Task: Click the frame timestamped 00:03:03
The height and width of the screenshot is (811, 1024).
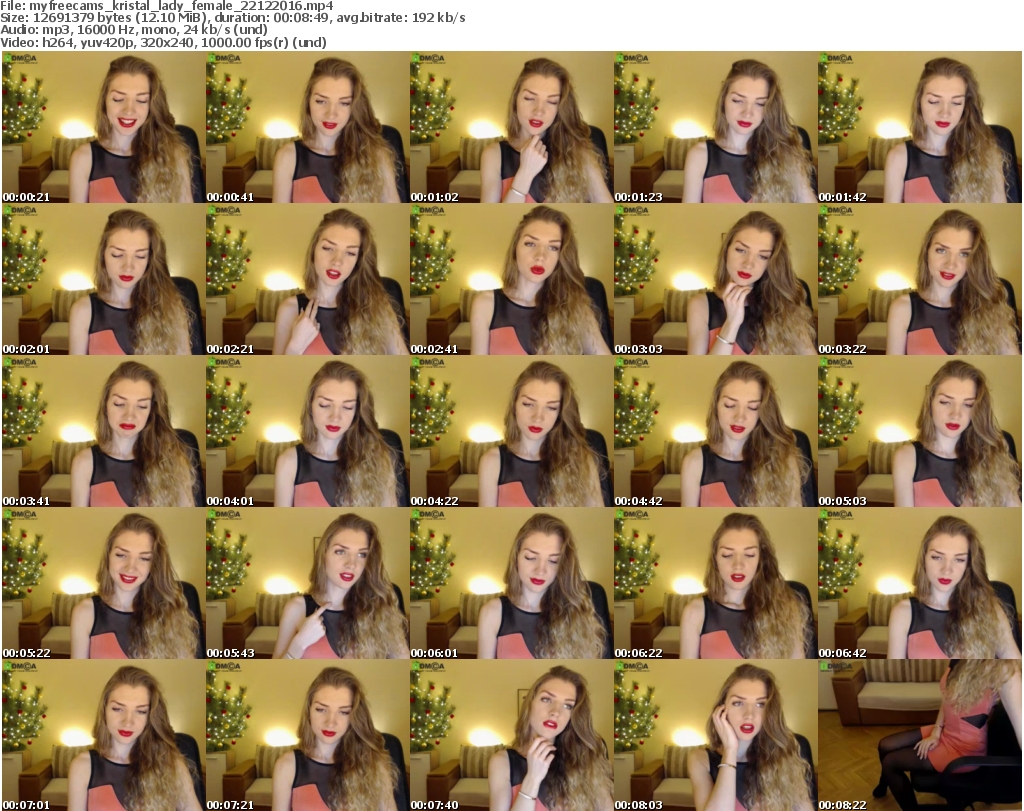Action: [715, 281]
